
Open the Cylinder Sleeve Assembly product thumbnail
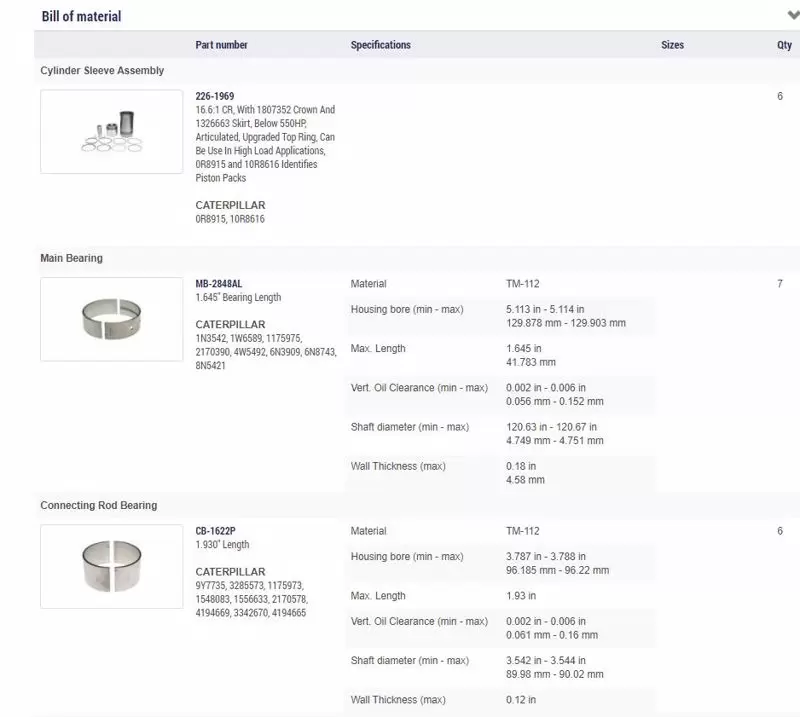pos(112,132)
